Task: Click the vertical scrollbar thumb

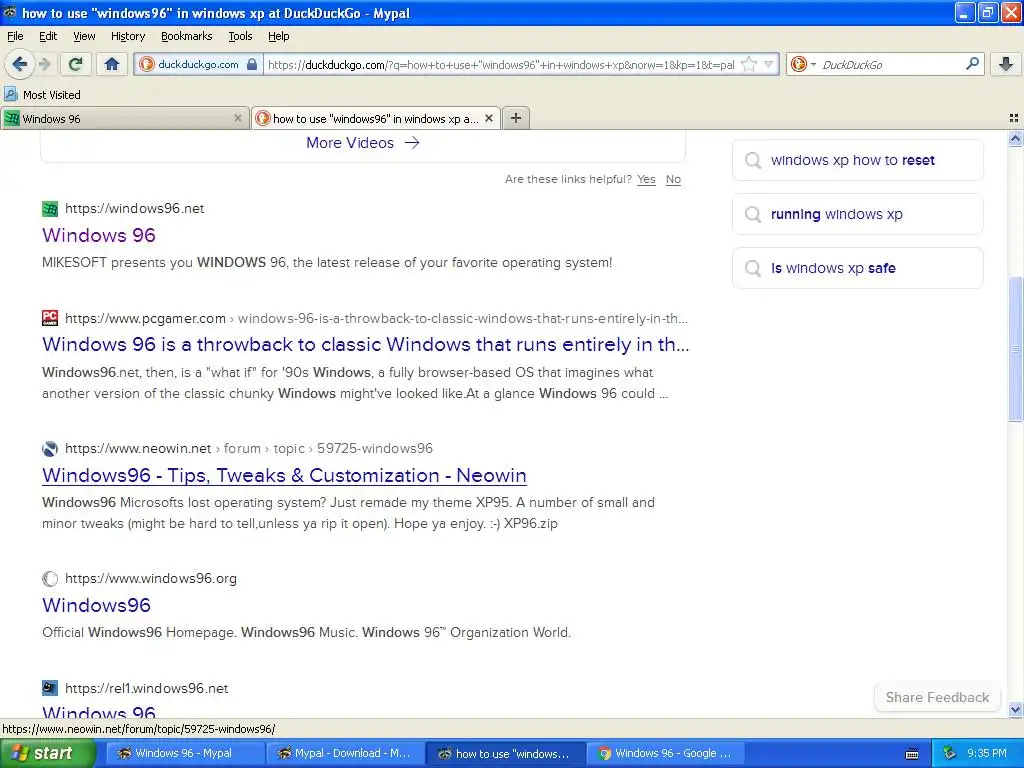Action: tap(1015, 349)
